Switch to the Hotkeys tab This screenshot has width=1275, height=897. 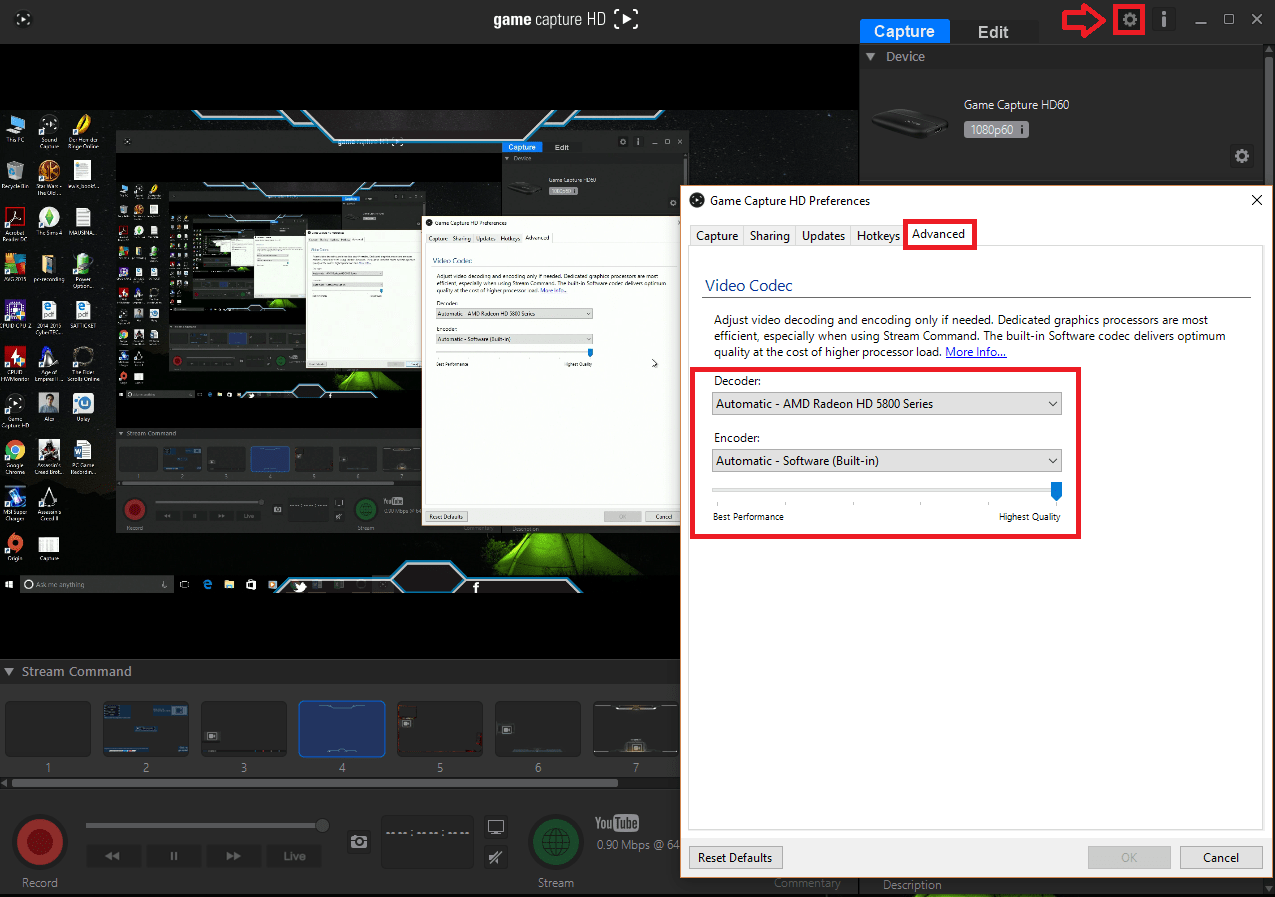point(877,235)
